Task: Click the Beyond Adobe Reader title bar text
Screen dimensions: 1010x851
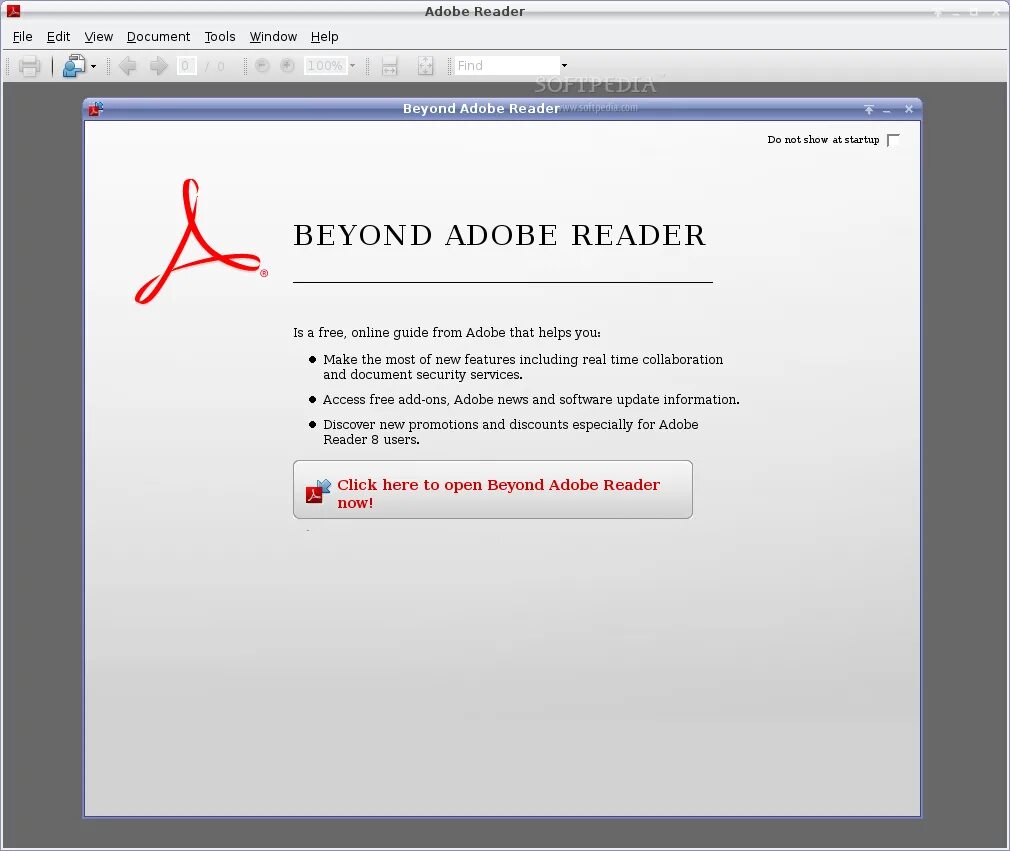Action: coord(481,109)
